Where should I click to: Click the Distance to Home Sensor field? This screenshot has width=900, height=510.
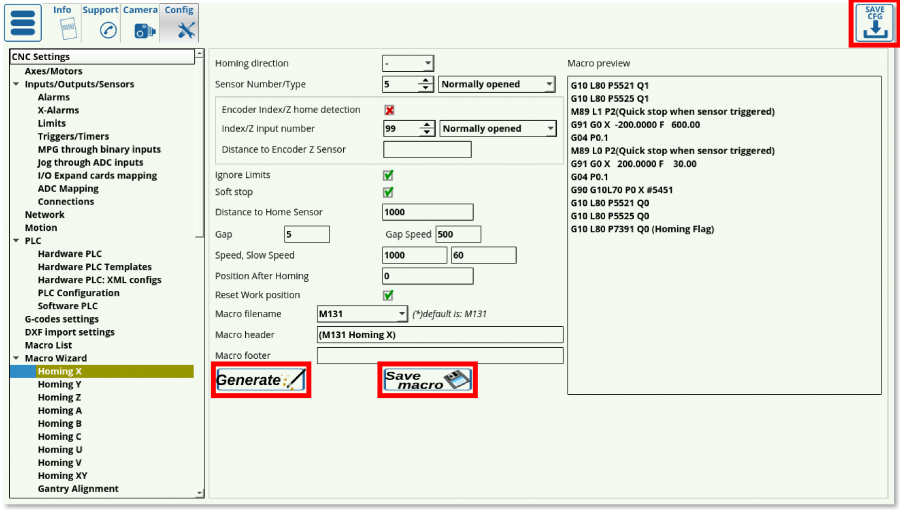click(x=427, y=212)
